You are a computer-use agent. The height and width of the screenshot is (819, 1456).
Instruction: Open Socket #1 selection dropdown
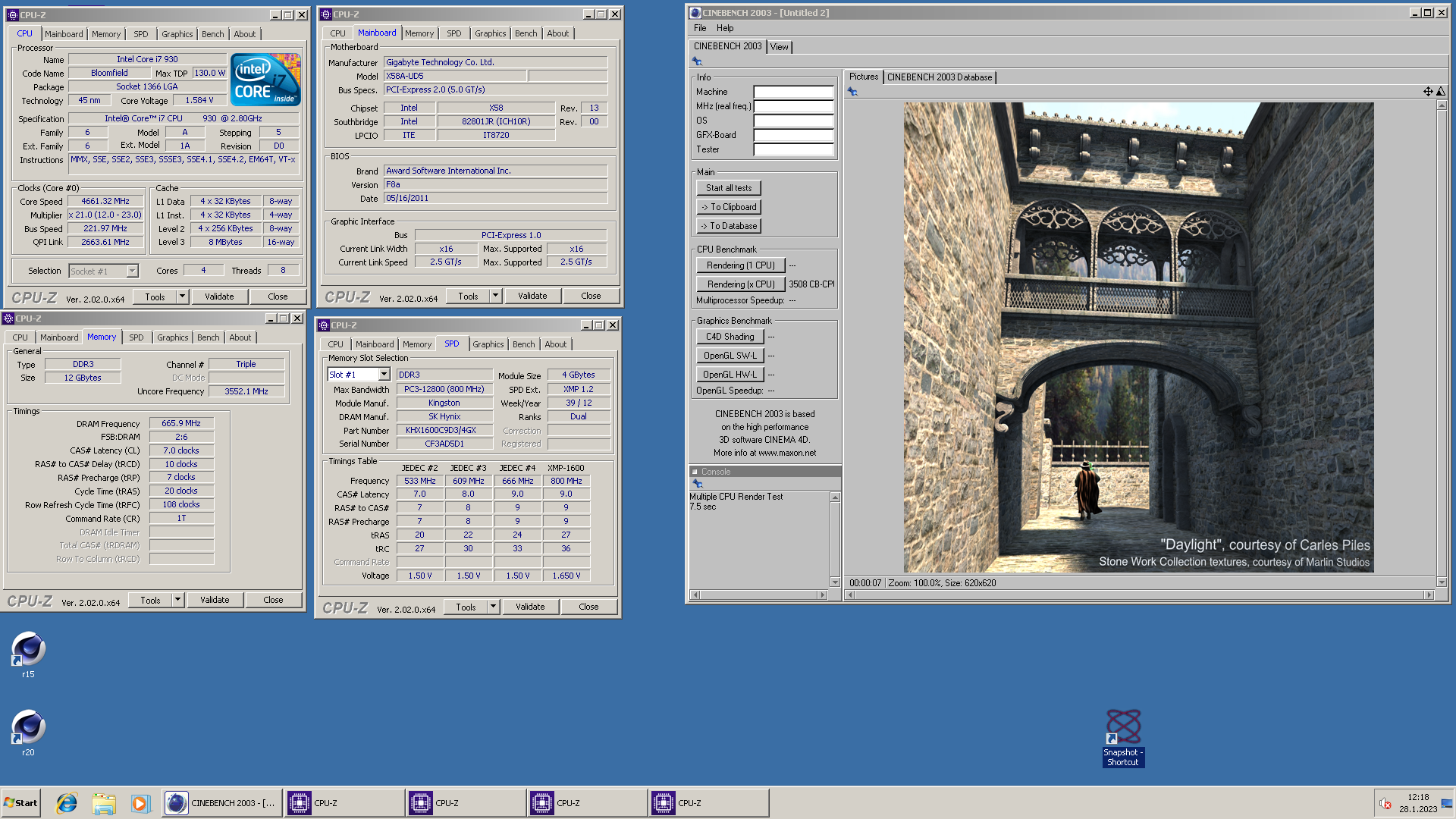click(x=132, y=271)
